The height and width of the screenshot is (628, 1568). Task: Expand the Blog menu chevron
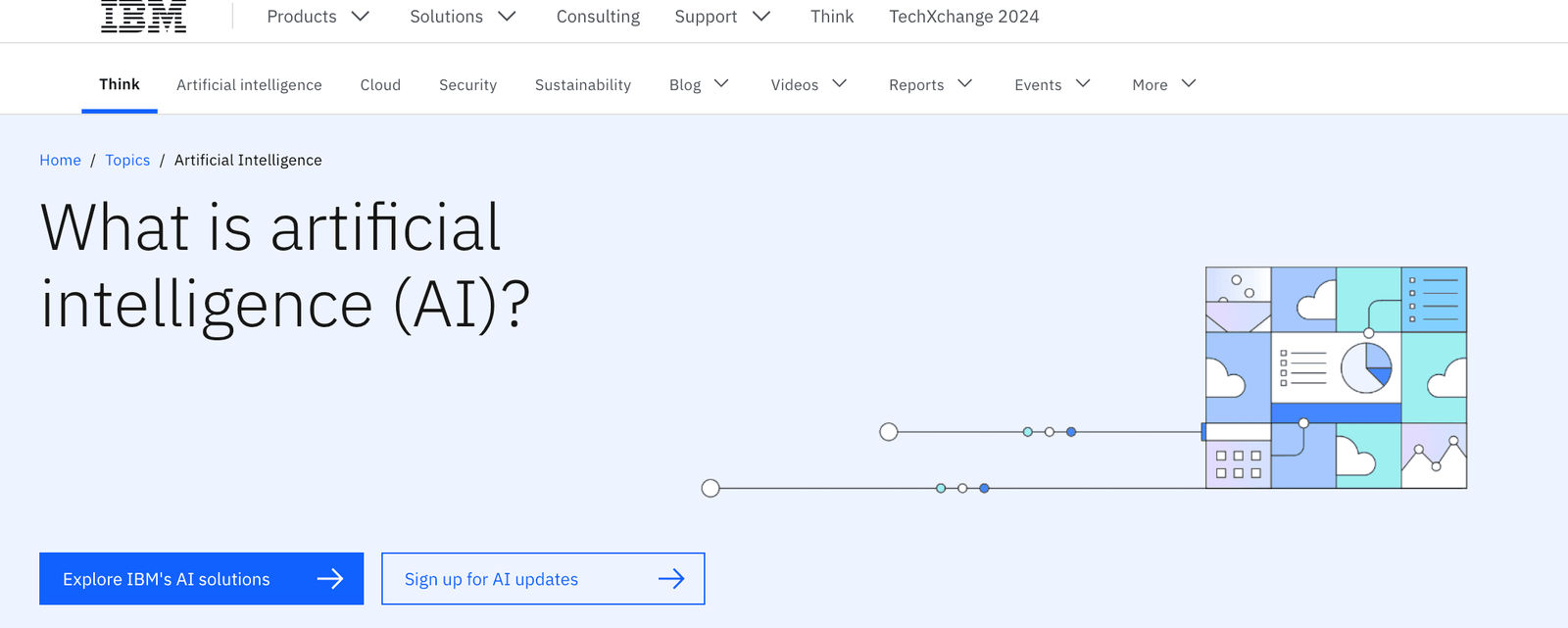pyautogui.click(x=721, y=84)
